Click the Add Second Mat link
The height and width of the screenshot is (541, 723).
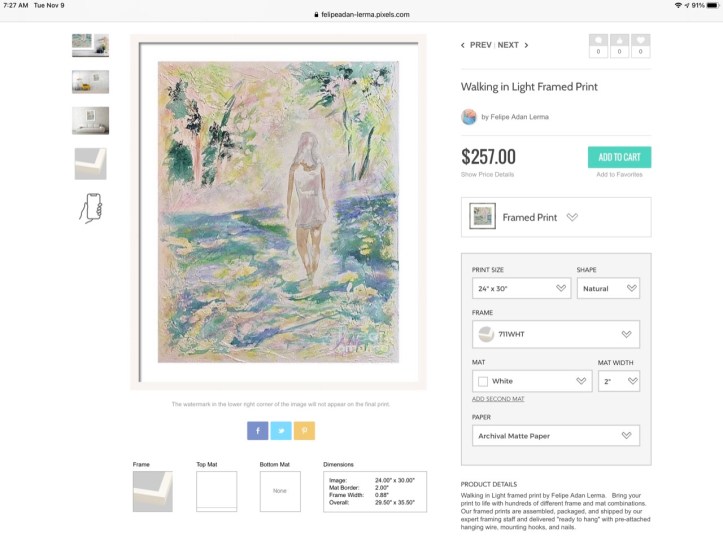pyautogui.click(x=498, y=399)
